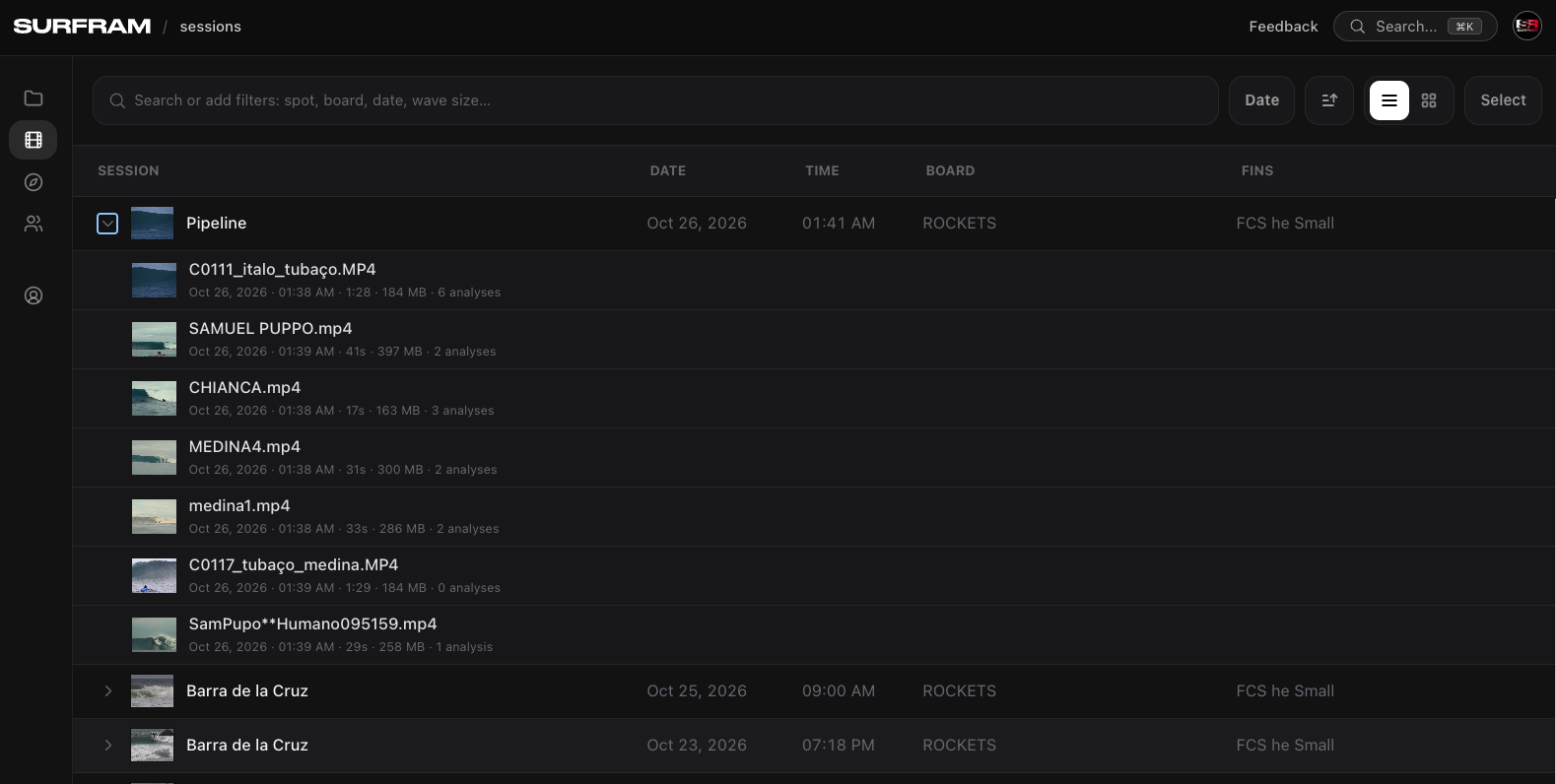Click the FINS column header

pyautogui.click(x=1257, y=171)
